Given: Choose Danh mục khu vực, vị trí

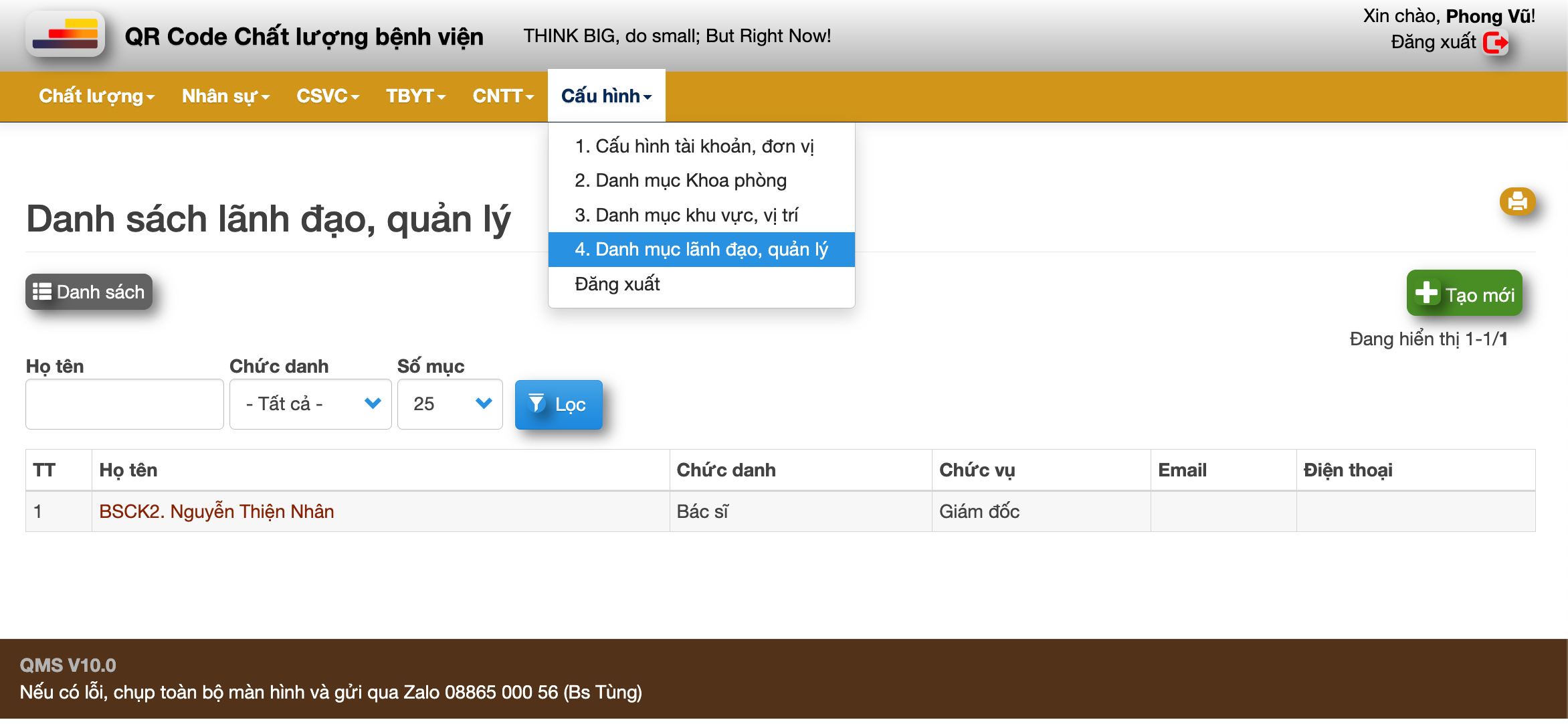Looking at the screenshot, I should click(x=686, y=215).
